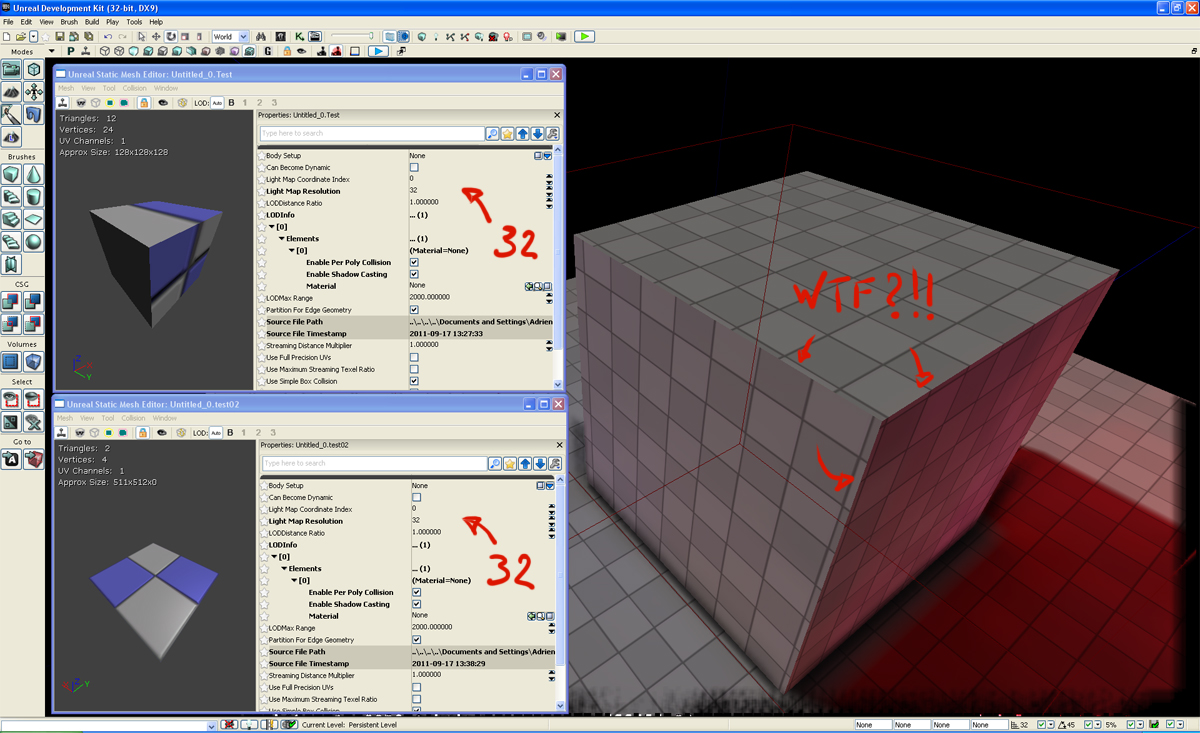Toggle Use Simple Box Collision in Untitled_0.Test
This screenshot has height=733, width=1200.
point(414,381)
